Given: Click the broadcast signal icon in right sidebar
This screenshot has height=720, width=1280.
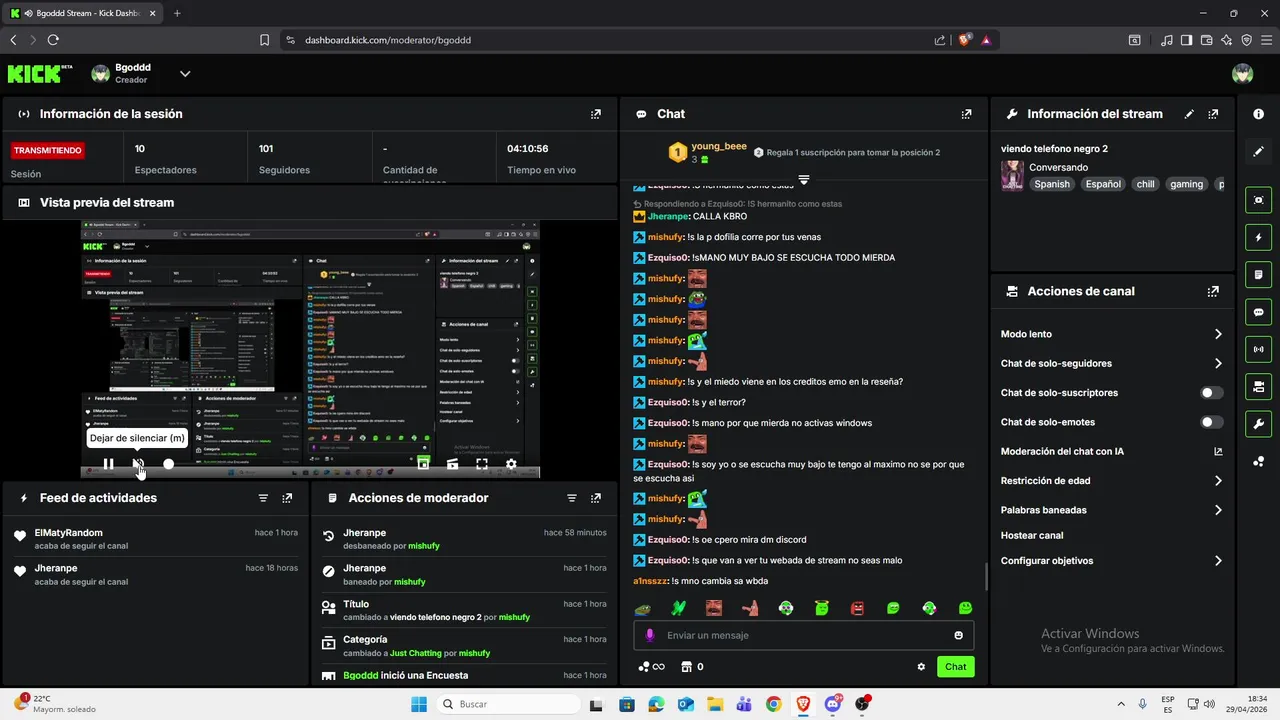Looking at the screenshot, I should coord(1259,349).
